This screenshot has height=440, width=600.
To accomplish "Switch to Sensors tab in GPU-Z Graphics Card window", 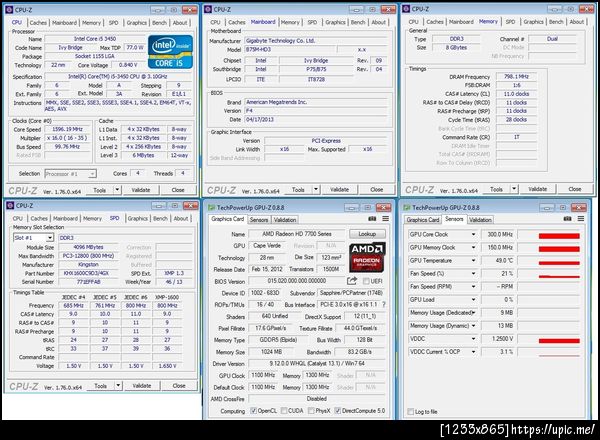I will pyautogui.click(x=259, y=220).
